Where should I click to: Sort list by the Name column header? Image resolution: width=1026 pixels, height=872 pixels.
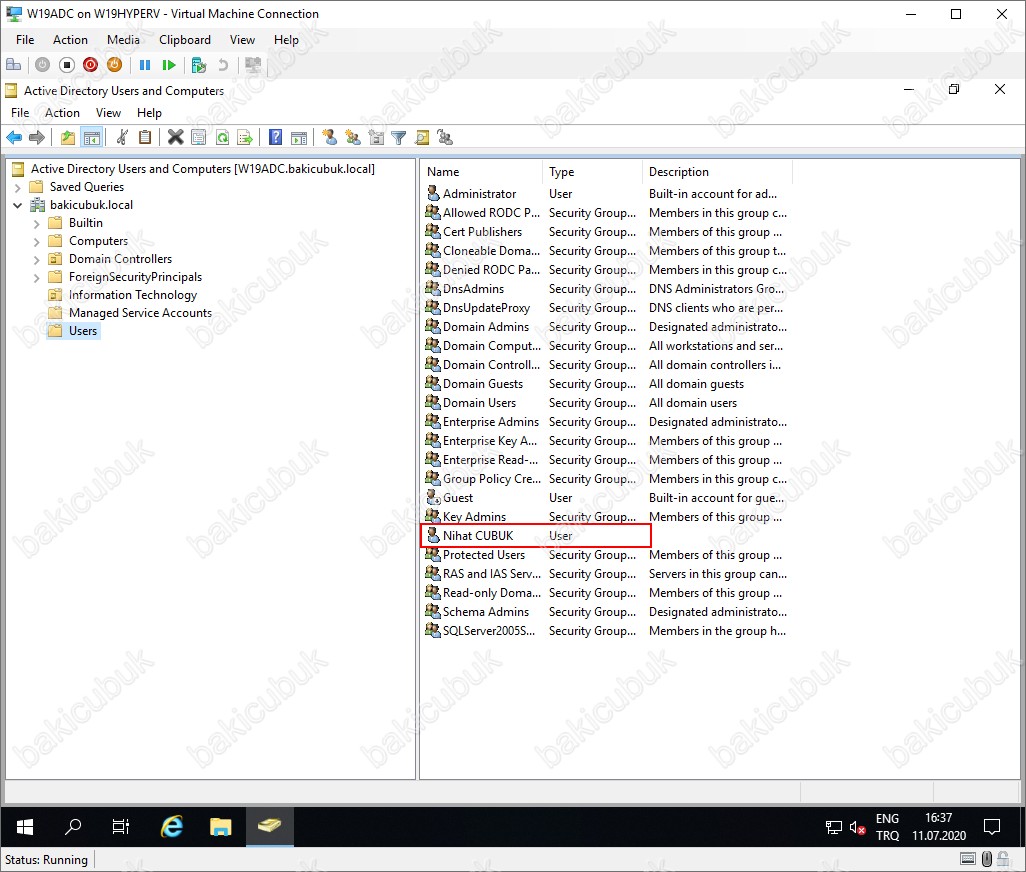click(482, 172)
